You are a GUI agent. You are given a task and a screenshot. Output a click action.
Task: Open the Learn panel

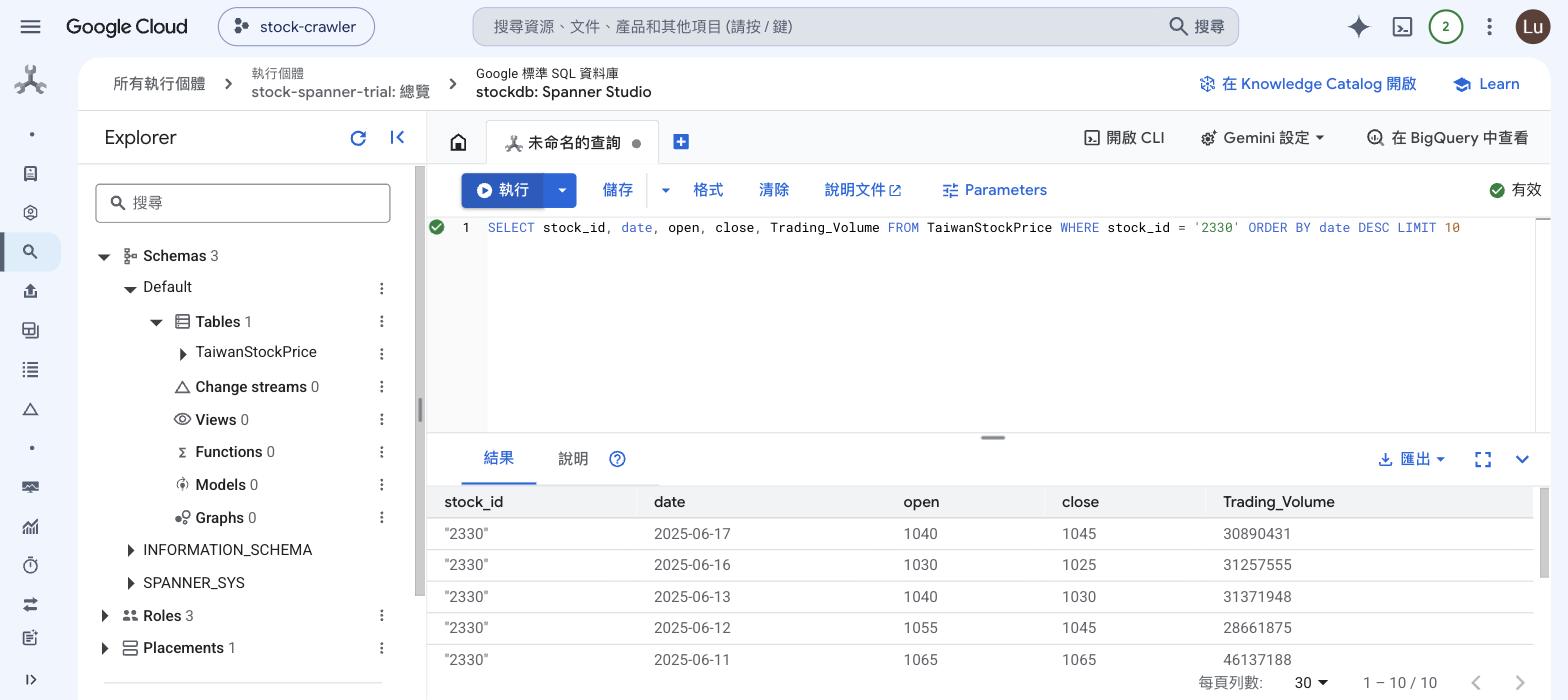coord(1486,84)
